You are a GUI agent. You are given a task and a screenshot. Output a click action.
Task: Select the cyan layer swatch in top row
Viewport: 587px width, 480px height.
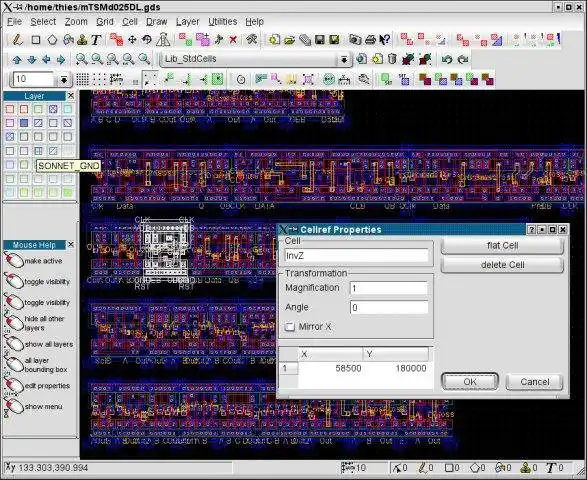pos(67,109)
